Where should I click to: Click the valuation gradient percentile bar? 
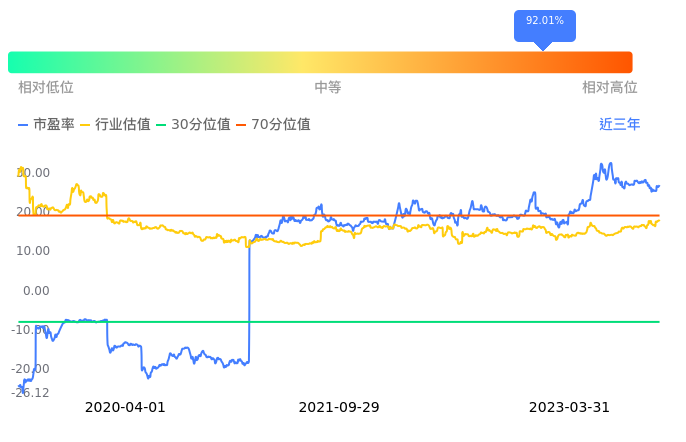320,62
